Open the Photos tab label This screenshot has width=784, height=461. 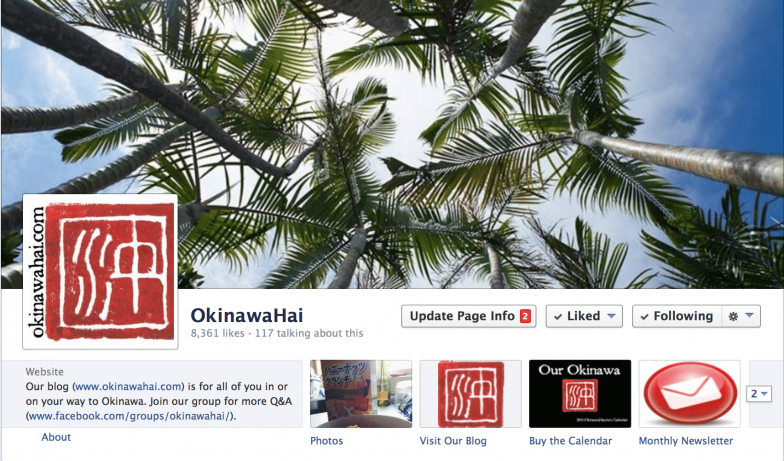point(326,441)
